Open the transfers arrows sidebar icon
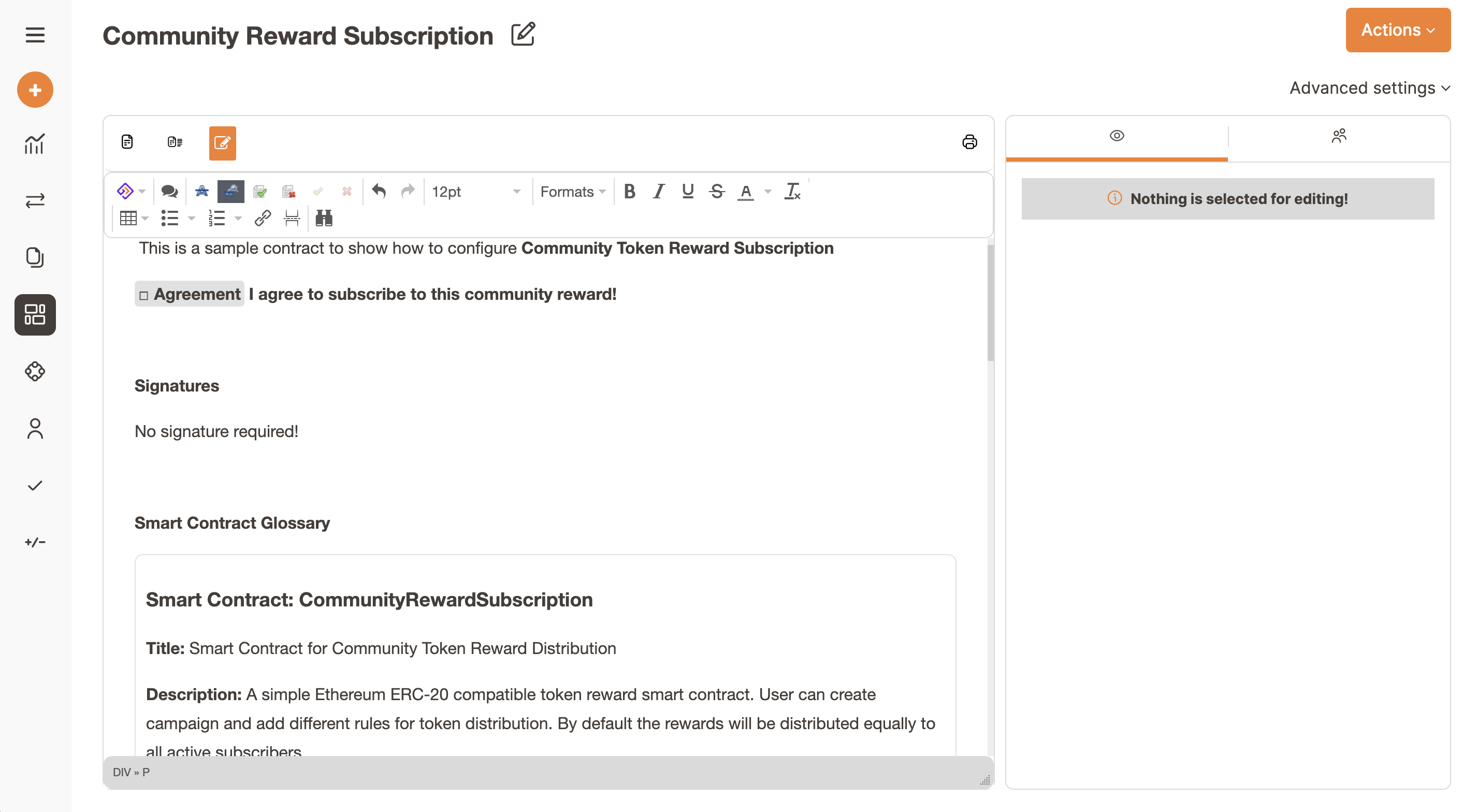Screen dimensions: 1477x812 click(35, 201)
